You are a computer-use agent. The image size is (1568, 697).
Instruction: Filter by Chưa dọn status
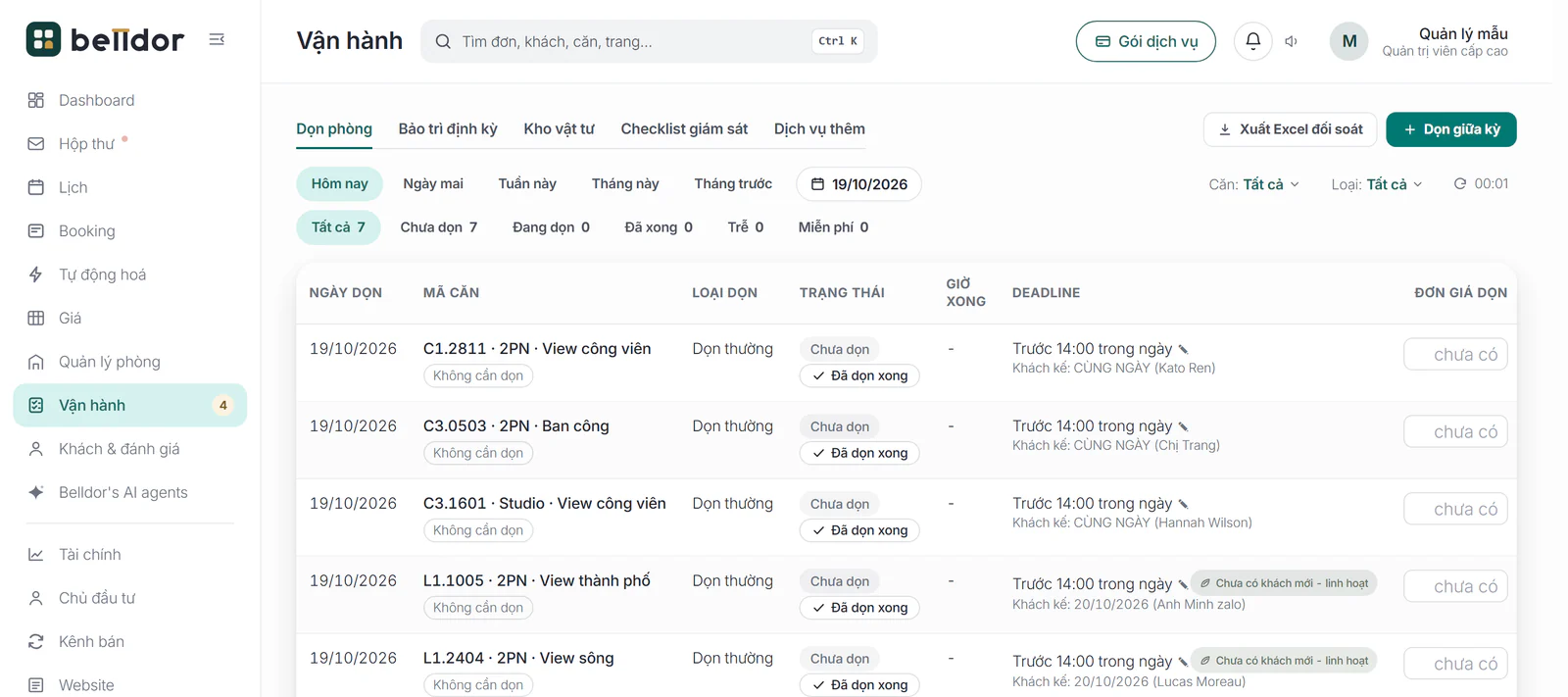click(x=439, y=227)
